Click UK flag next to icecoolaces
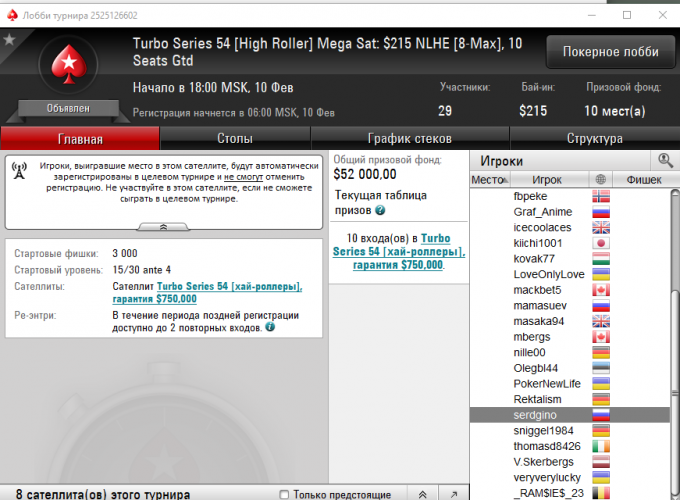680x500 pixels. [601, 228]
